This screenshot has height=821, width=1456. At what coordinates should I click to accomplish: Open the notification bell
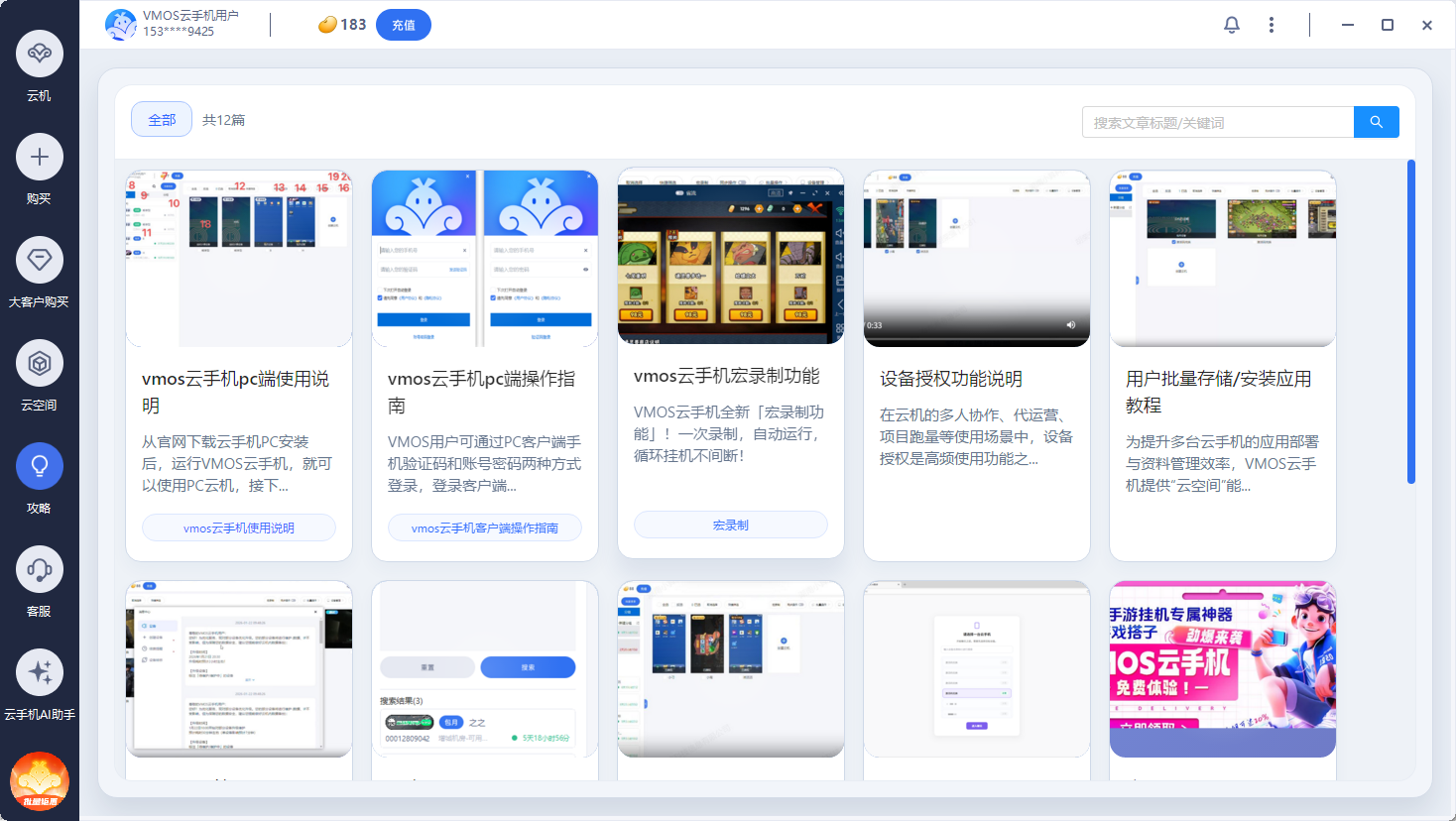(x=1232, y=25)
